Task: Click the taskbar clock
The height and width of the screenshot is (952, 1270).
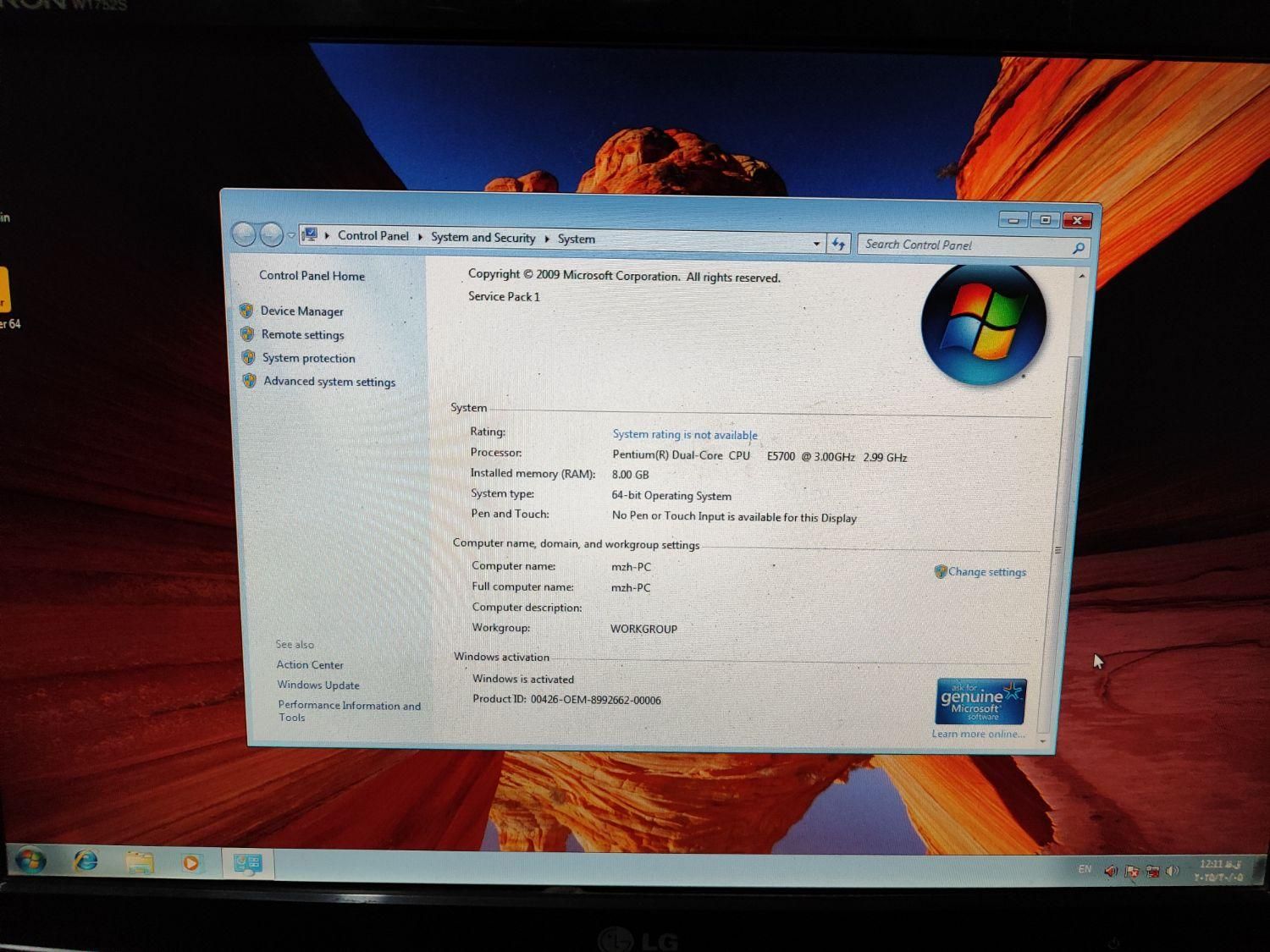Action: click(1219, 871)
